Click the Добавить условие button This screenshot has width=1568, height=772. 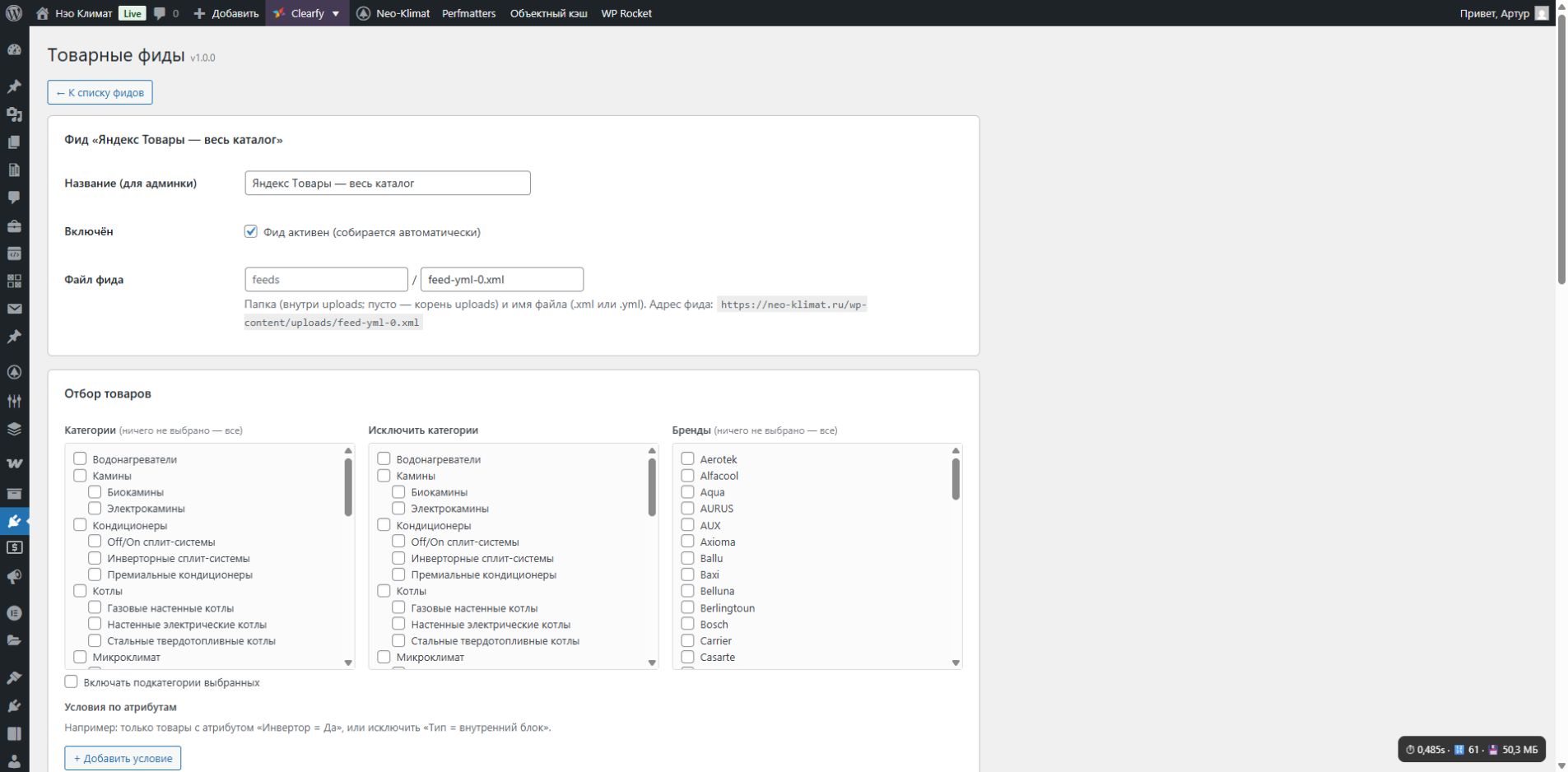pos(123,758)
